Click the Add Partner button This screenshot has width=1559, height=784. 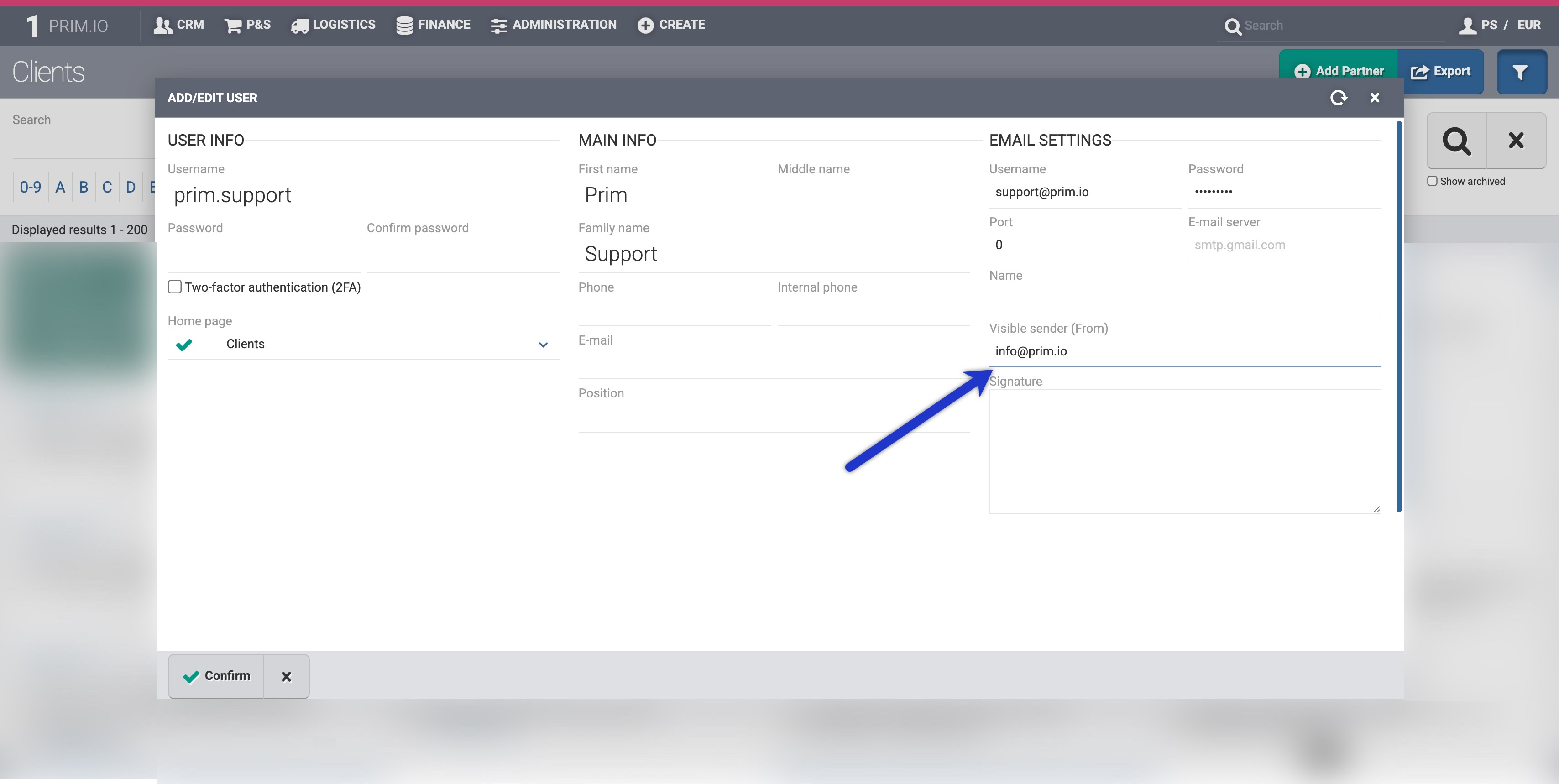(1339, 71)
